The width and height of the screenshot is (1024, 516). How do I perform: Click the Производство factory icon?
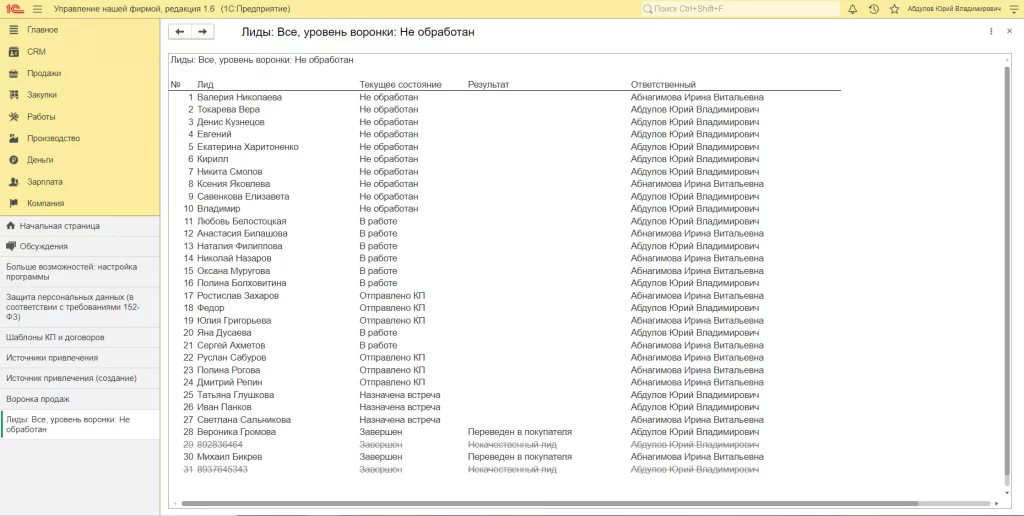coord(14,138)
